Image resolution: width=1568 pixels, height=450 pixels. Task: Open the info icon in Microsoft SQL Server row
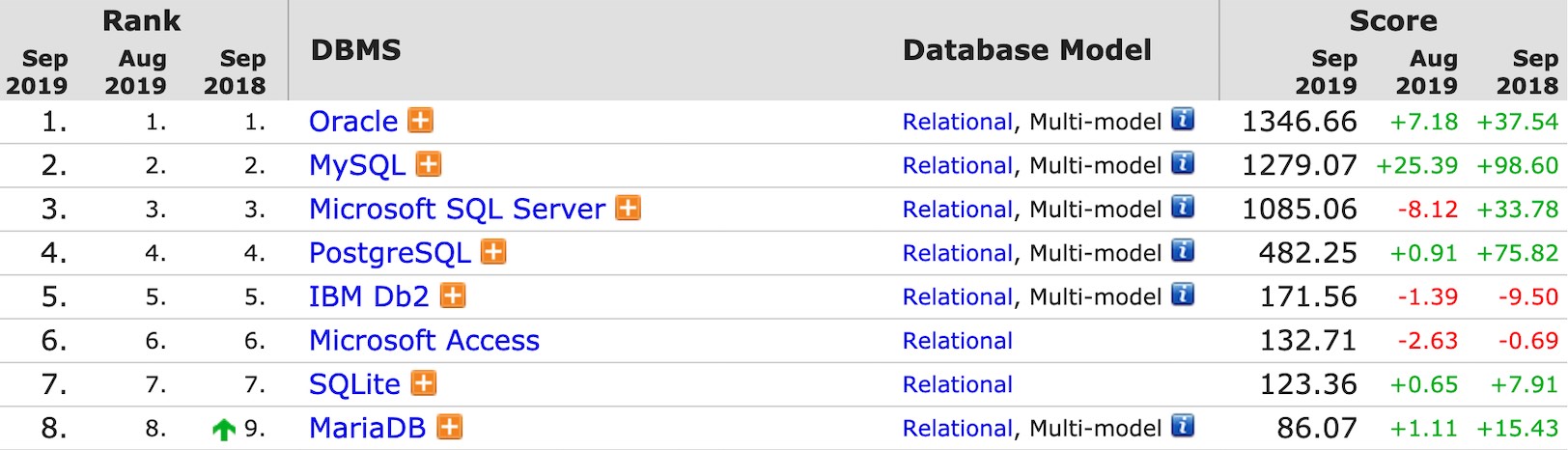1183,207
